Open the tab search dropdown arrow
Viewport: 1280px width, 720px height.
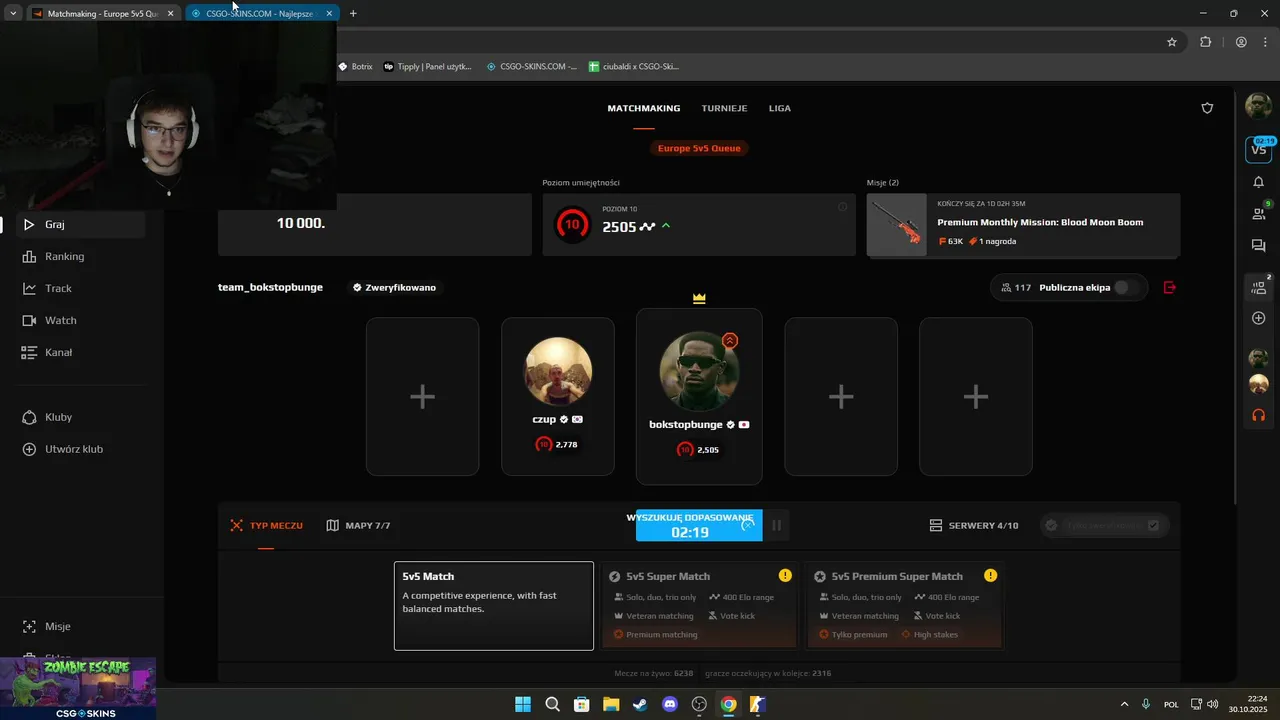(13, 14)
